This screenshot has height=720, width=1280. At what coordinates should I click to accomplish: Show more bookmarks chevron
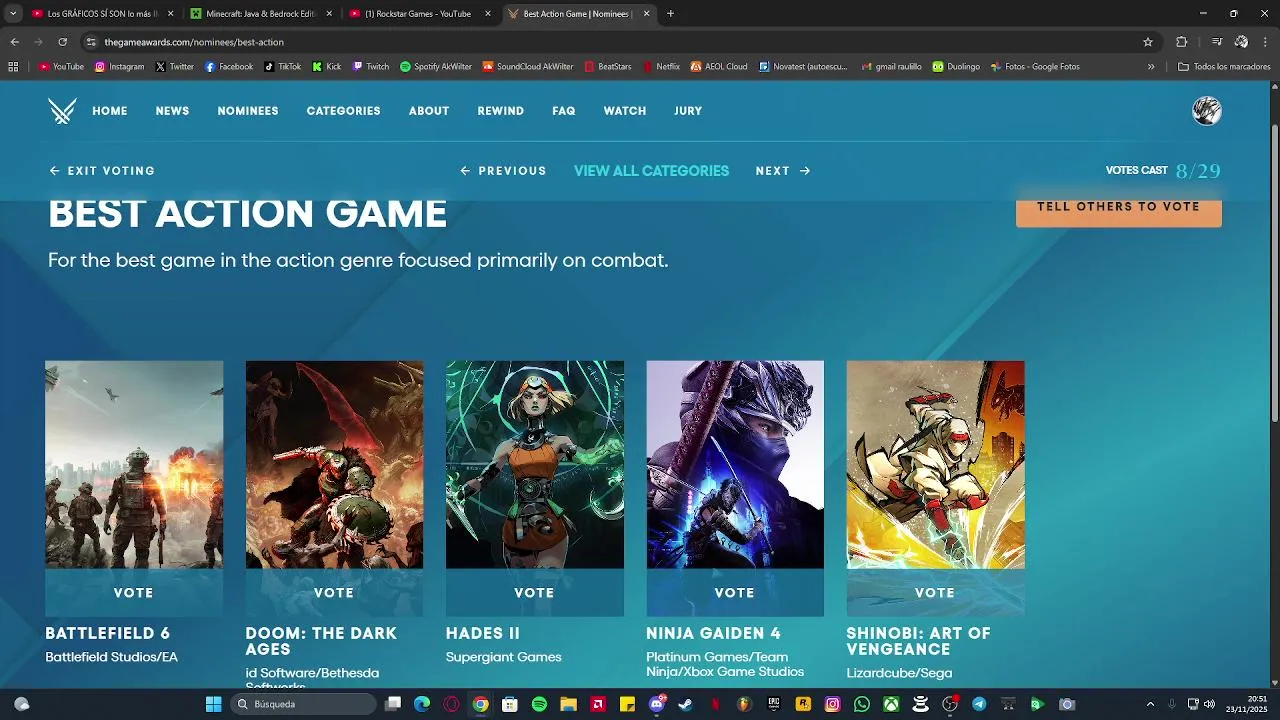click(x=1151, y=67)
